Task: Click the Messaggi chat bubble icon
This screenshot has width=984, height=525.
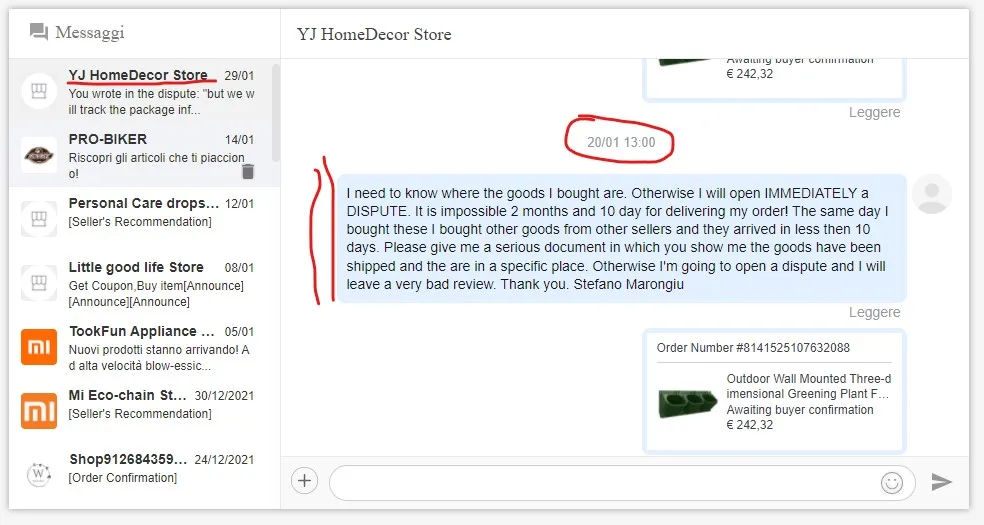Action: 39,31
